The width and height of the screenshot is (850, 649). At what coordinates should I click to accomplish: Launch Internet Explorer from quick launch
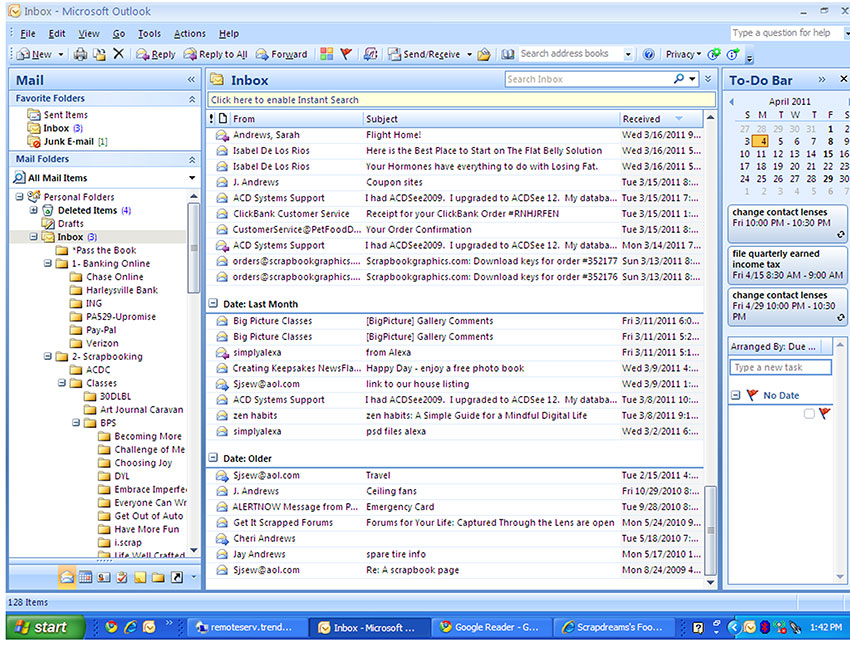click(x=130, y=627)
